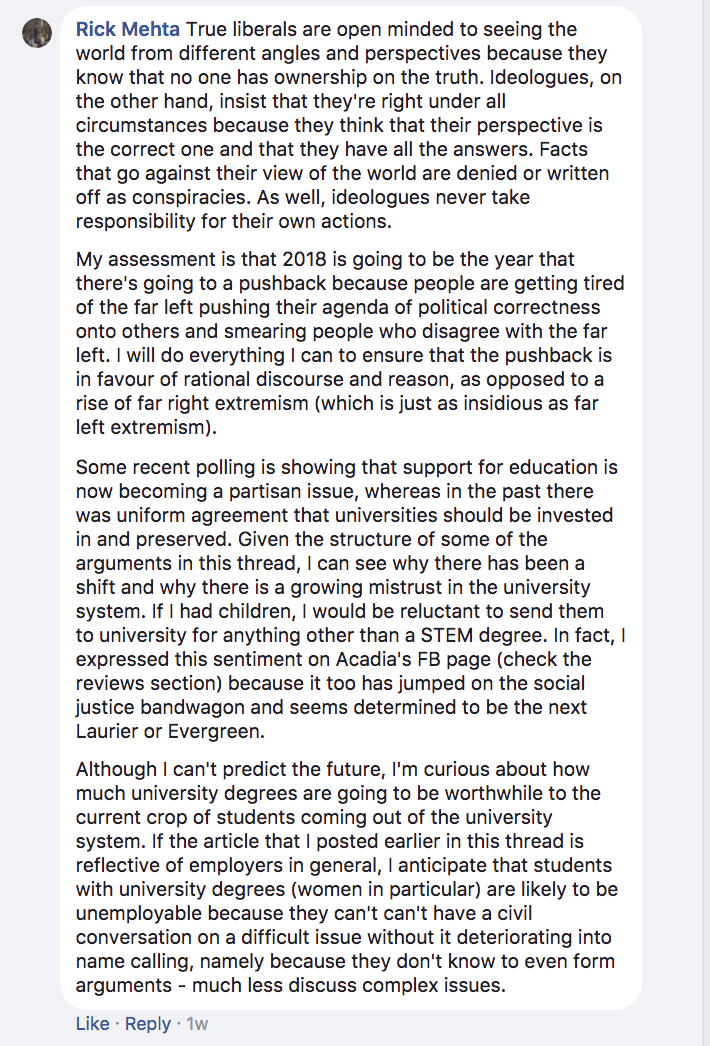Like Rick Mehta's comment
710x1046 pixels.
click(92, 1023)
